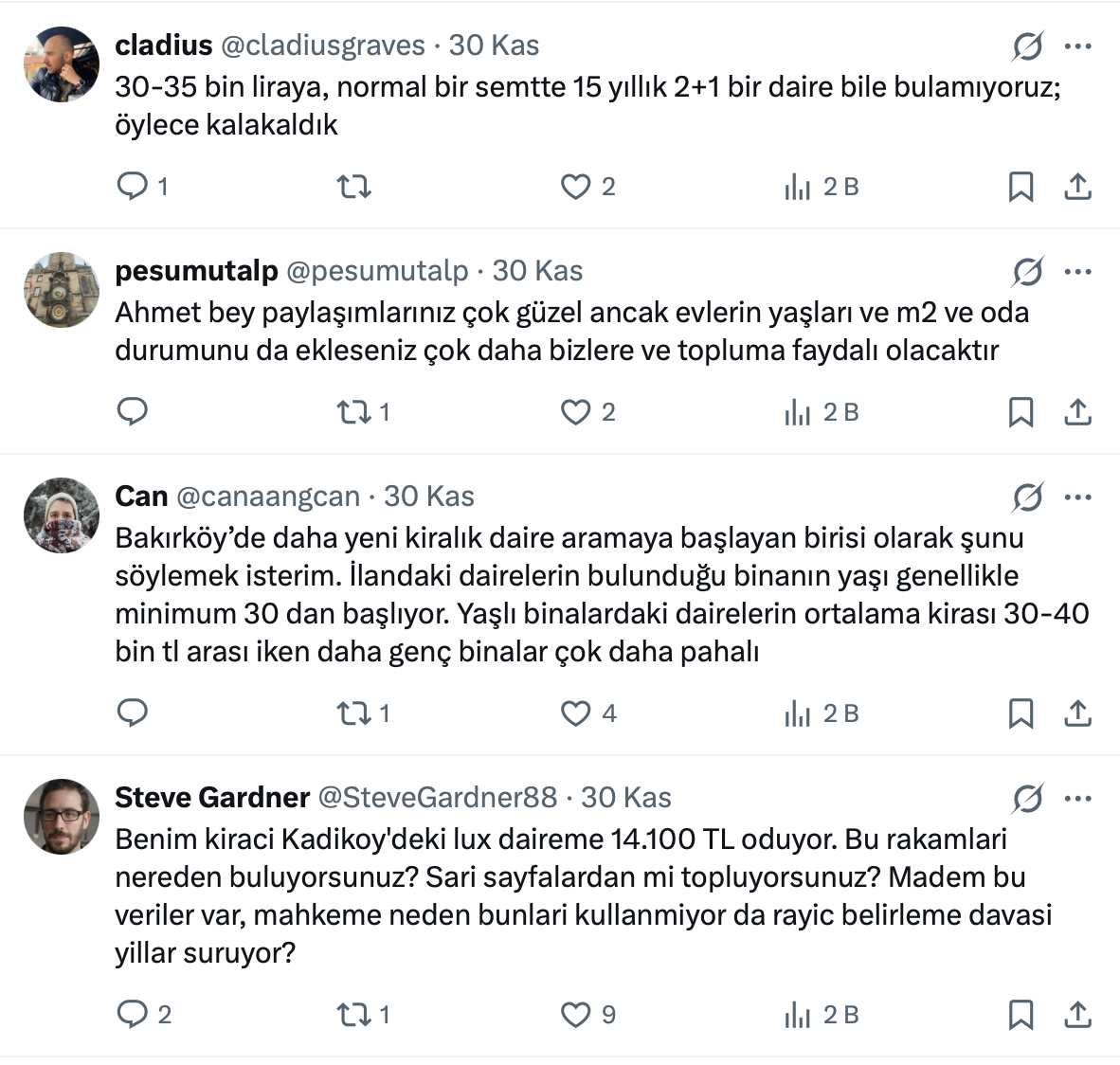Share Steve Gardner's tweet
The width and height of the screenshot is (1120, 1065).
(x=1077, y=1015)
